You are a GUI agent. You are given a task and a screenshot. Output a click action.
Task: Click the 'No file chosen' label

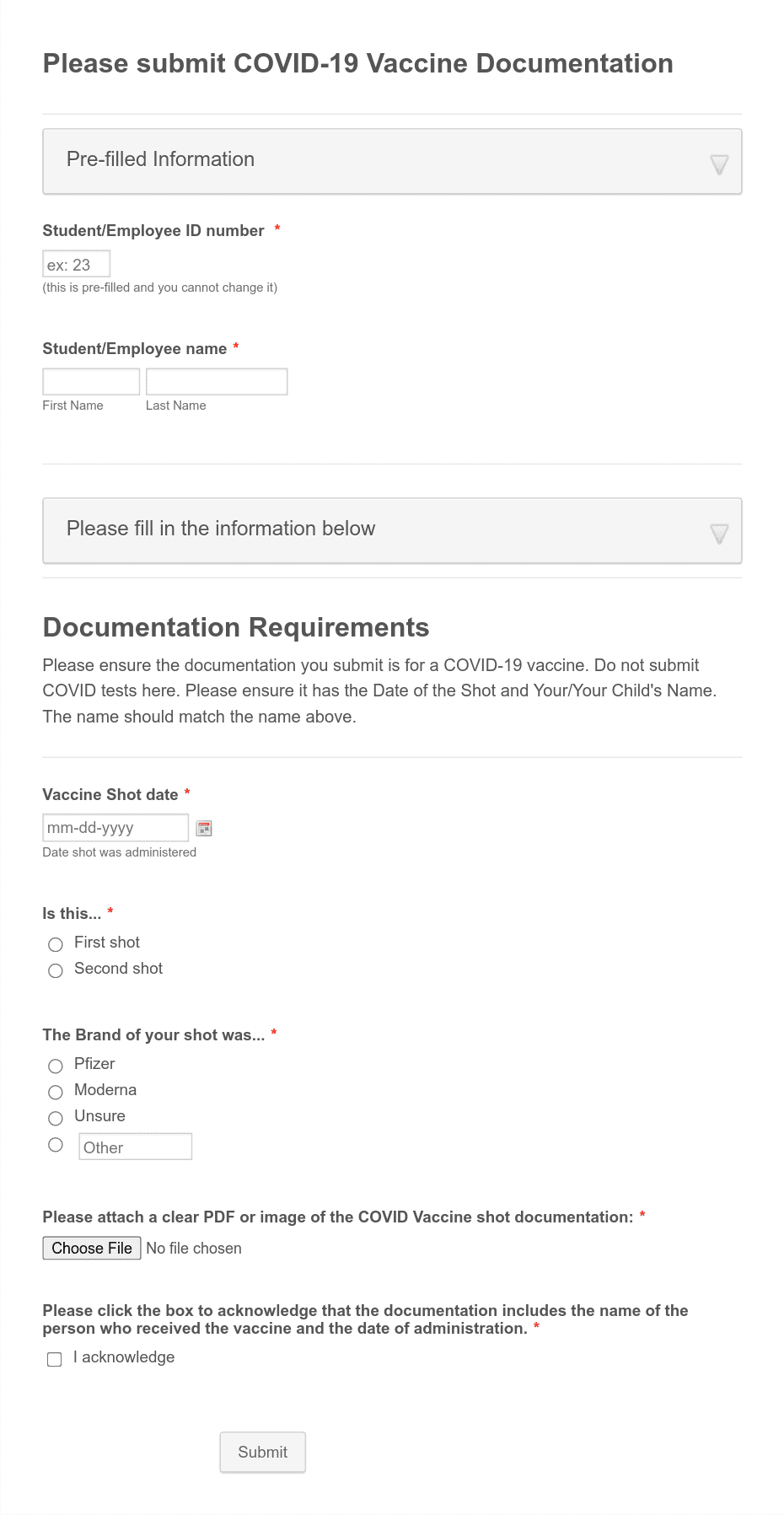tap(194, 1248)
